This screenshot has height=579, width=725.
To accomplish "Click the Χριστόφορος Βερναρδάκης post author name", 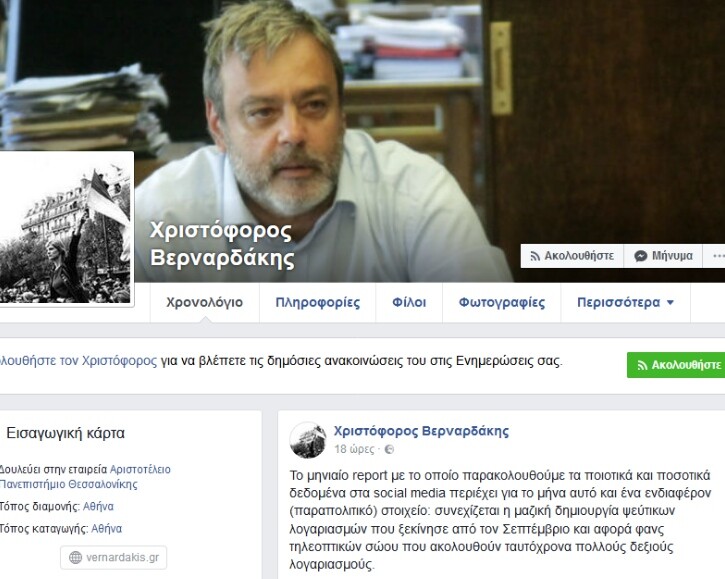I will tap(421, 431).
